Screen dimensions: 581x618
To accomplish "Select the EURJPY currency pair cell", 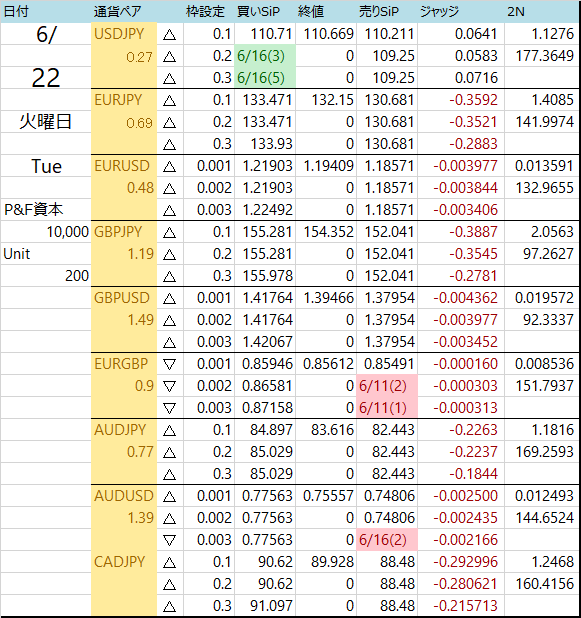I will pos(124,100).
